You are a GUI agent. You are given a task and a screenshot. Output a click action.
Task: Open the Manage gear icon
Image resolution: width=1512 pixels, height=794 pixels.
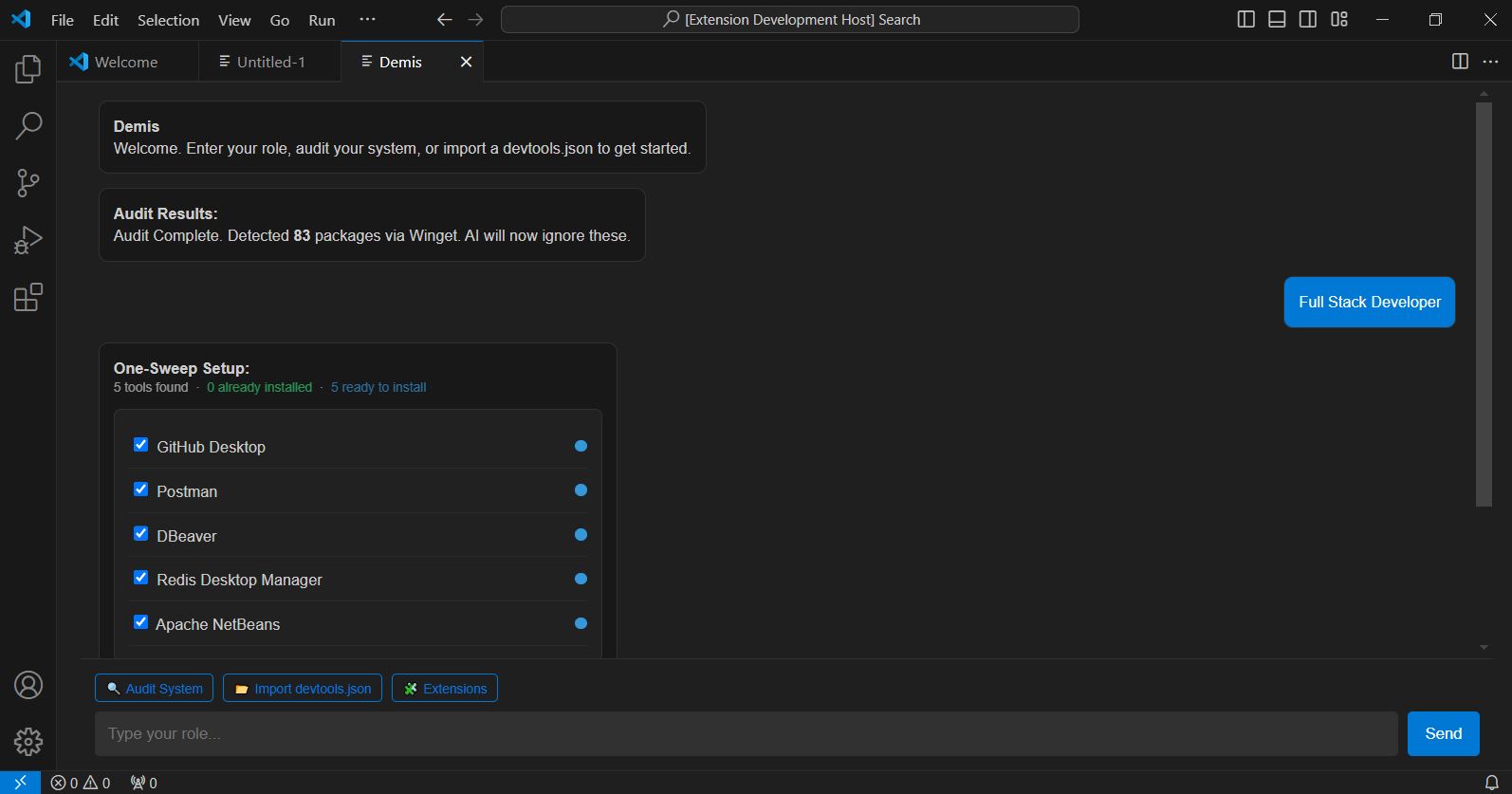point(28,742)
